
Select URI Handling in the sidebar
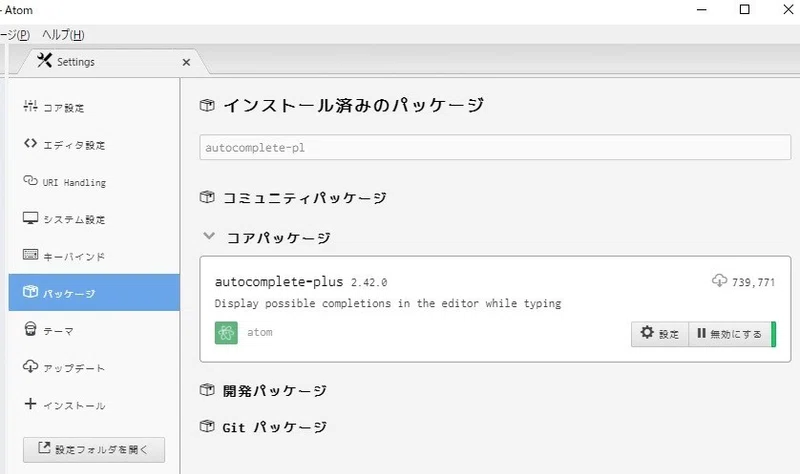tap(94, 182)
